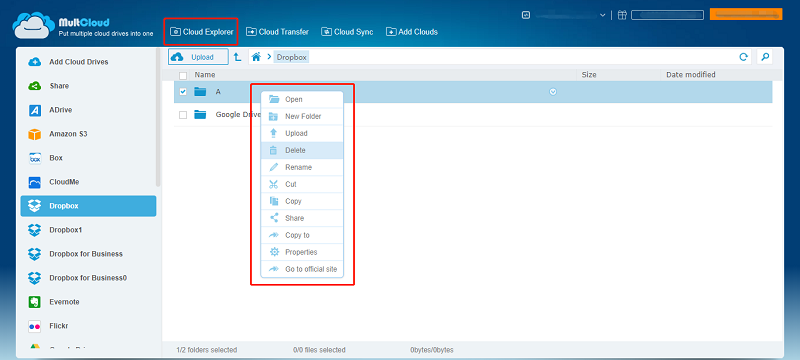Image resolution: width=800 pixels, height=360 pixels.
Task: Select Go to official site
Action: [302, 269]
